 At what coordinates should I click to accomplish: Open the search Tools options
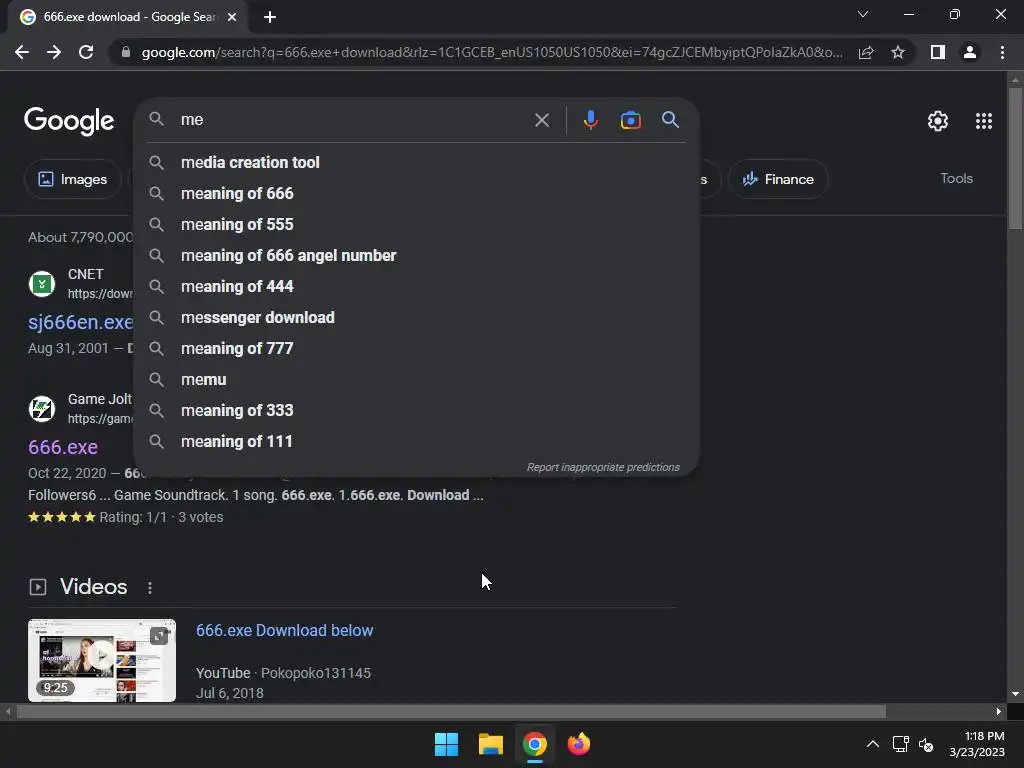pyautogui.click(x=956, y=178)
